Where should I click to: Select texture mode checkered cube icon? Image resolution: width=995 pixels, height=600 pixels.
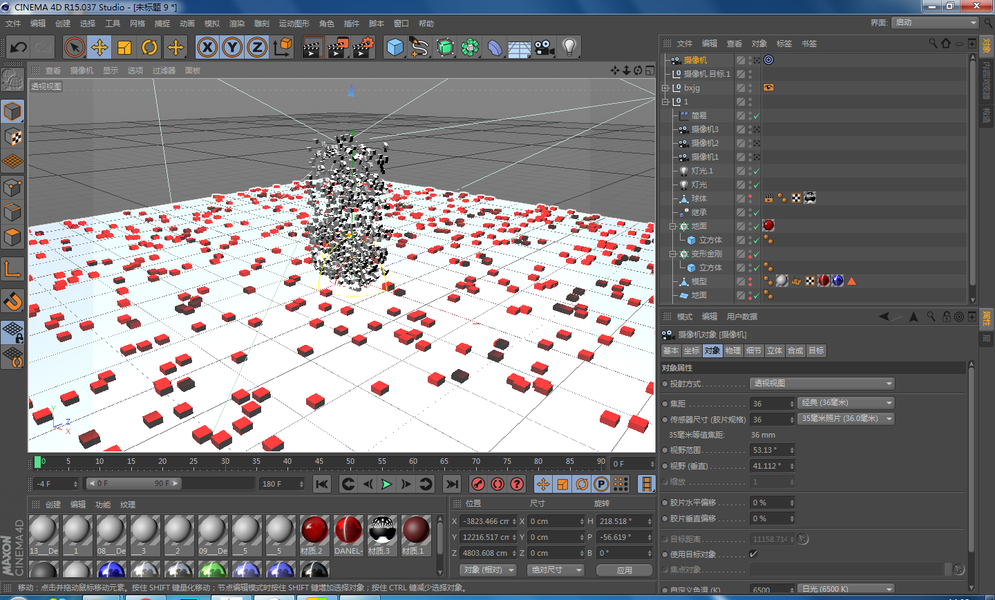point(13,137)
